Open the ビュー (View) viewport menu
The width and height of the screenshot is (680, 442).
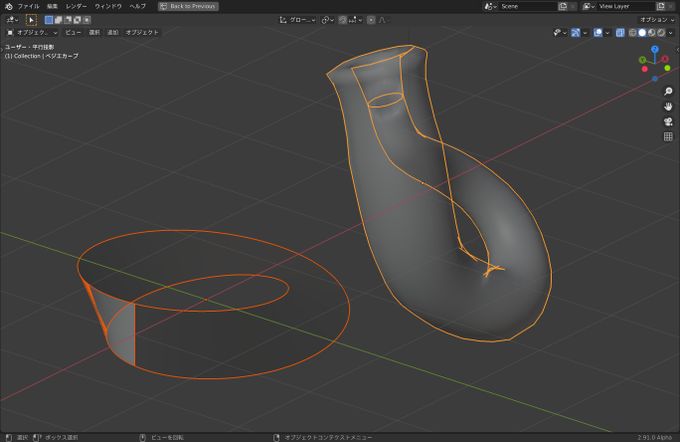73,33
